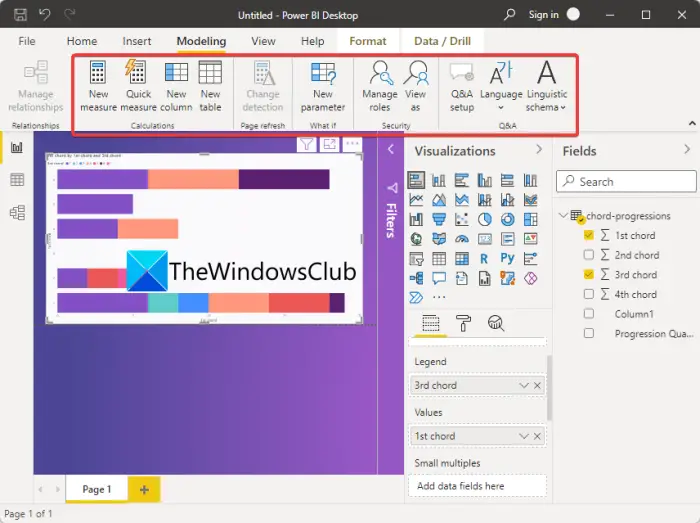Check the 4th chord field

[589, 294]
